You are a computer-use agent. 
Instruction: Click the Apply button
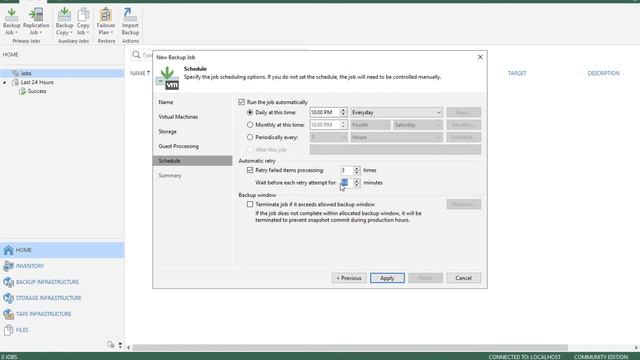(x=387, y=278)
